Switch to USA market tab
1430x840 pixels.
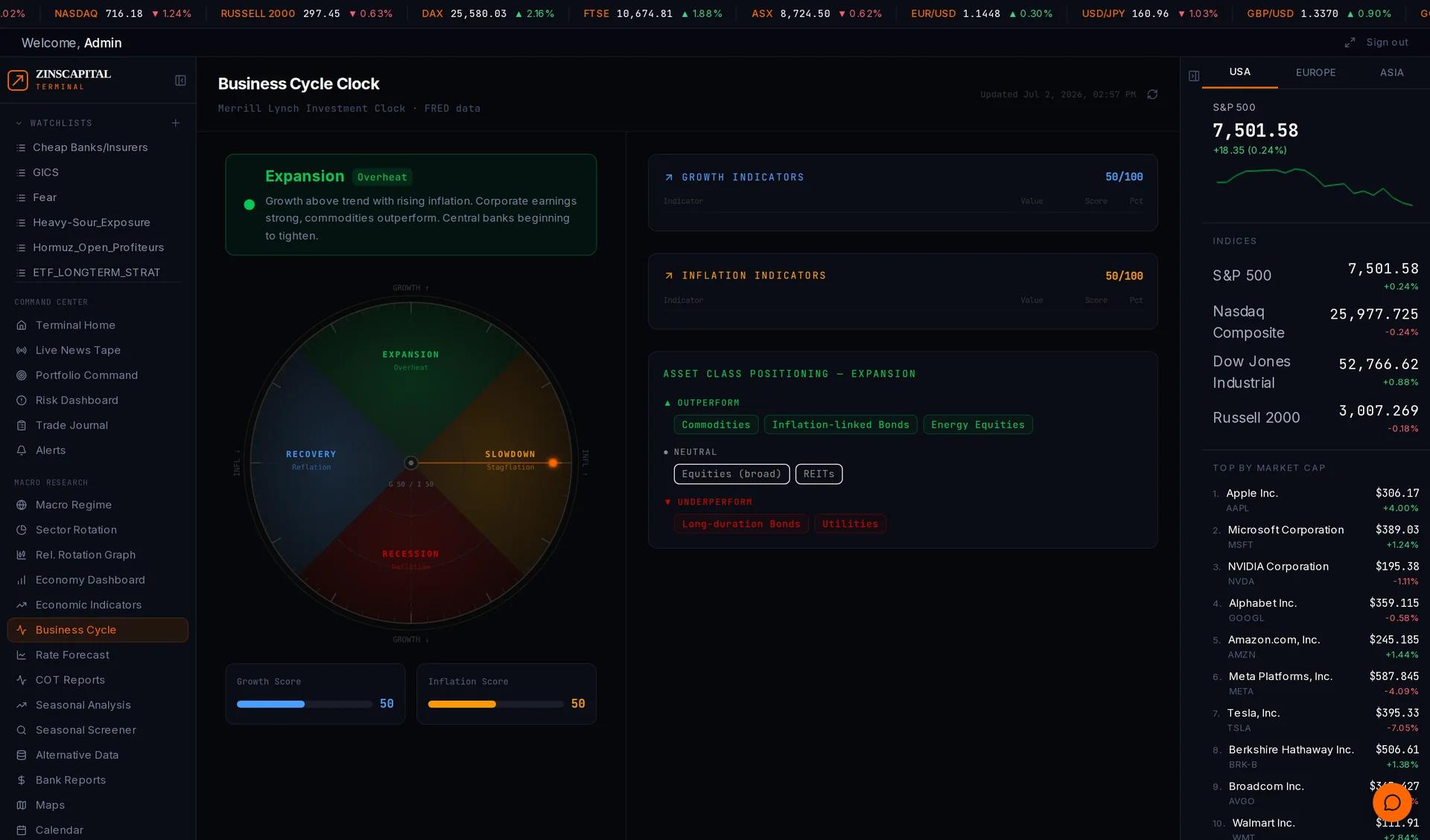(x=1240, y=72)
